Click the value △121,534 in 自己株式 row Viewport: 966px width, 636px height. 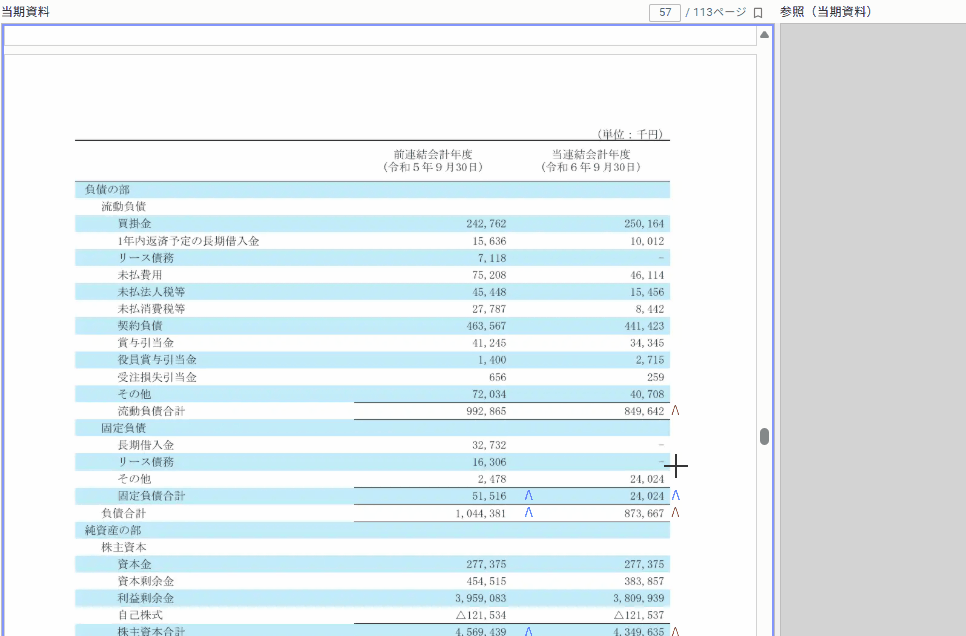[x=481, y=615]
